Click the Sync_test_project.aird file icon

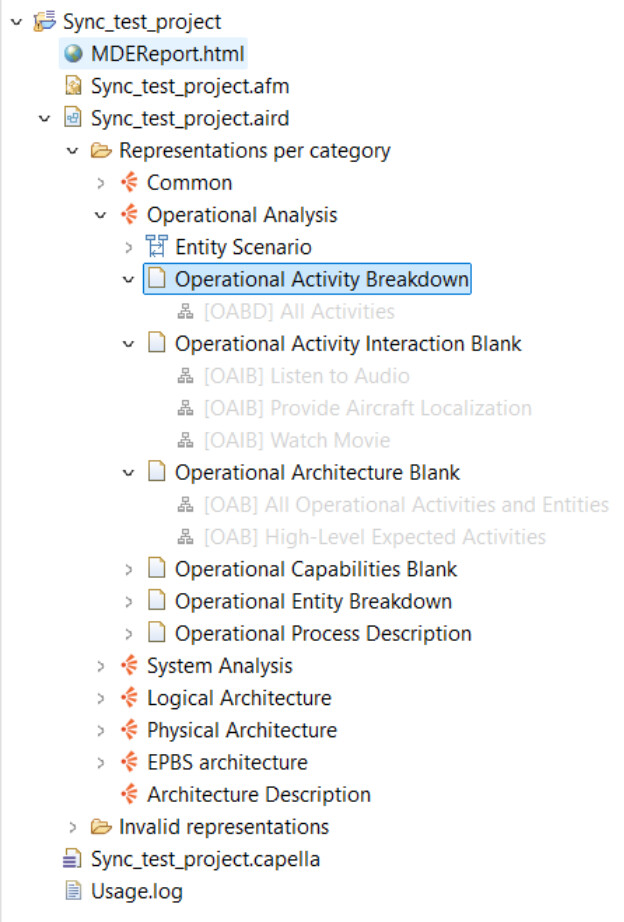tap(72, 118)
